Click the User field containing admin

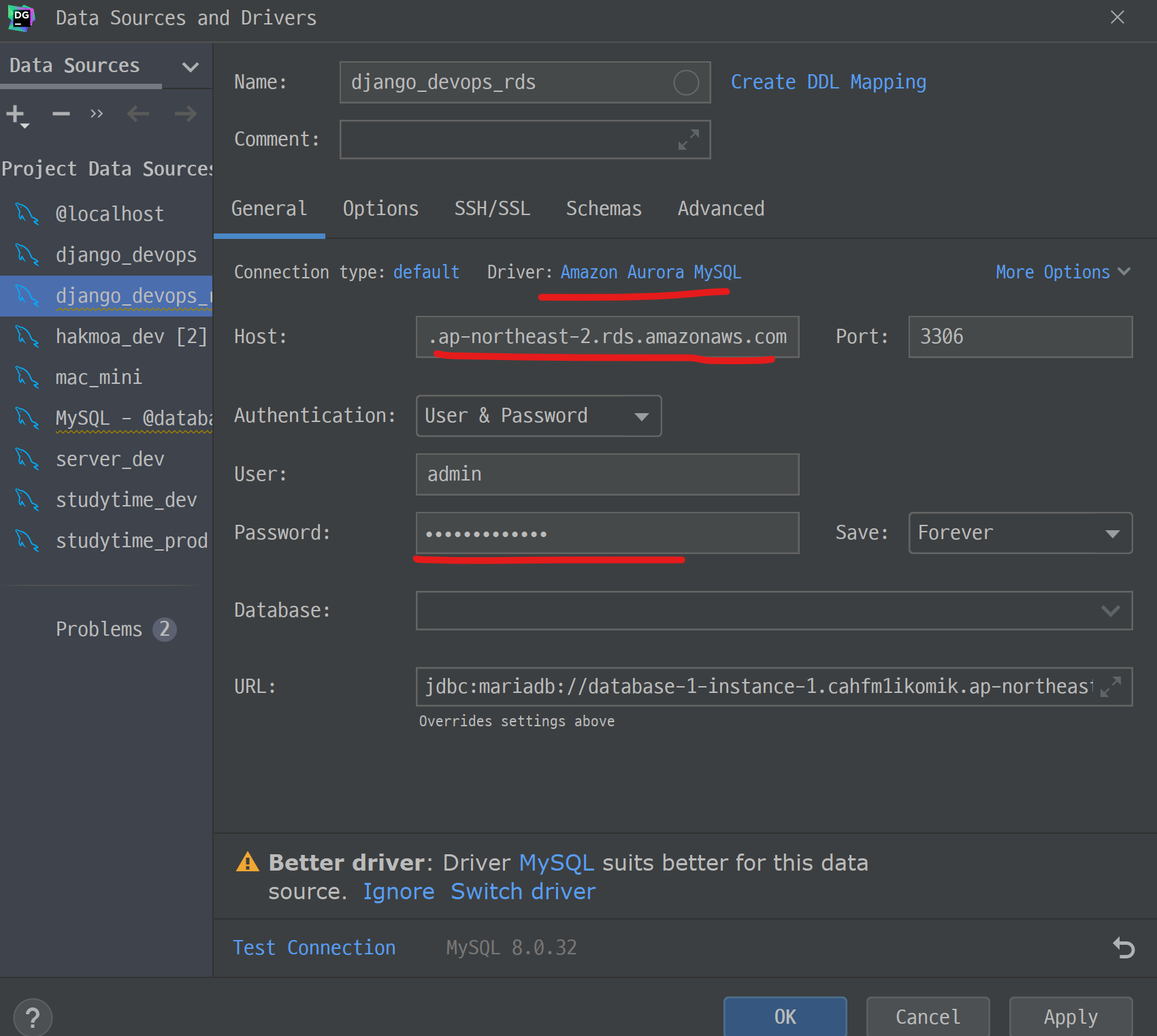point(607,474)
